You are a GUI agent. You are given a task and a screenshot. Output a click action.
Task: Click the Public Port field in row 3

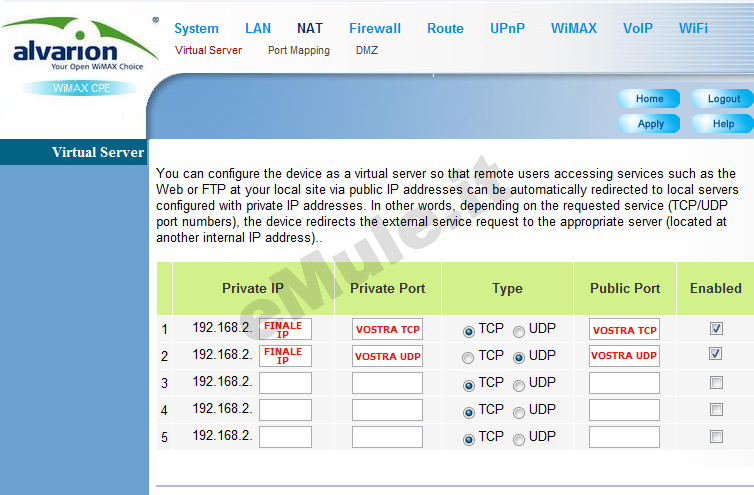[624, 383]
